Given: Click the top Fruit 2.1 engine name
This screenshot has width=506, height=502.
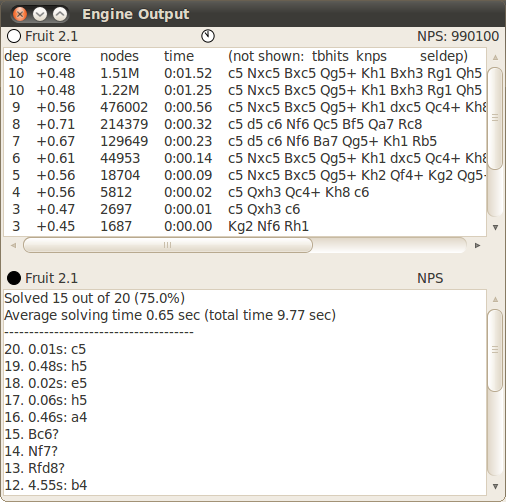Looking at the screenshot, I should coord(52,36).
